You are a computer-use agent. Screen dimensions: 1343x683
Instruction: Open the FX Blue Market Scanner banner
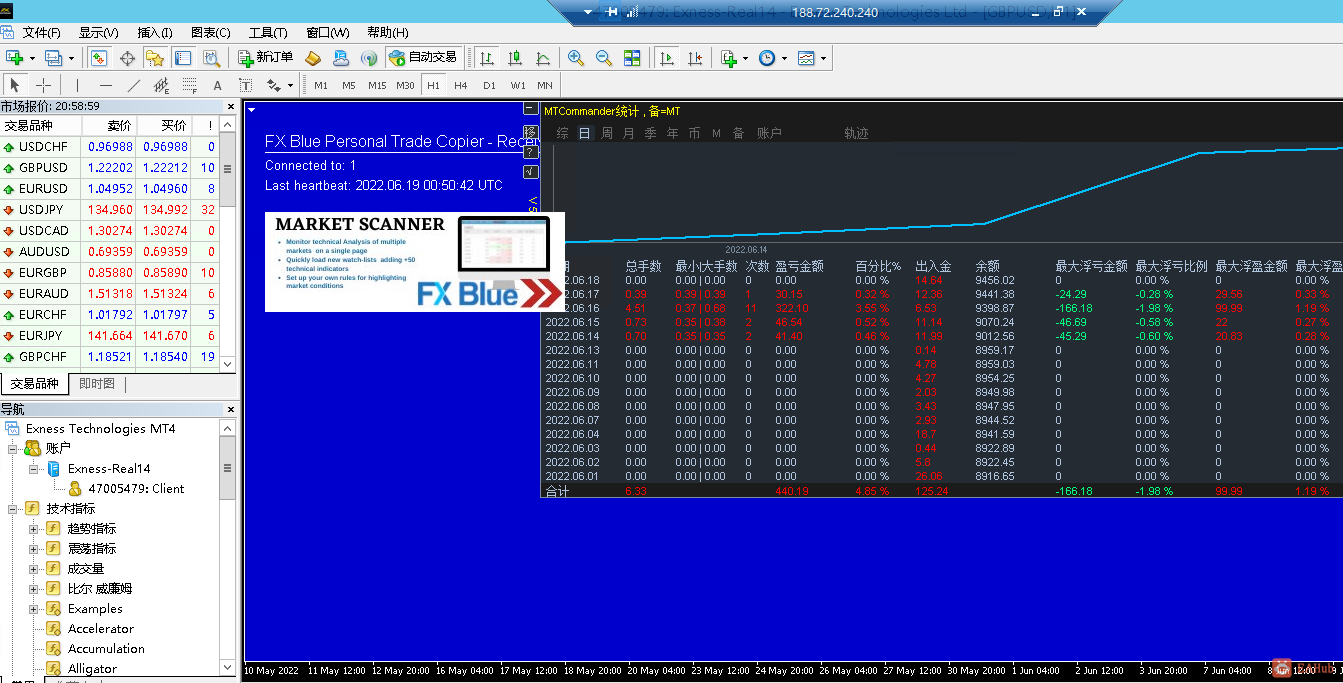point(415,262)
